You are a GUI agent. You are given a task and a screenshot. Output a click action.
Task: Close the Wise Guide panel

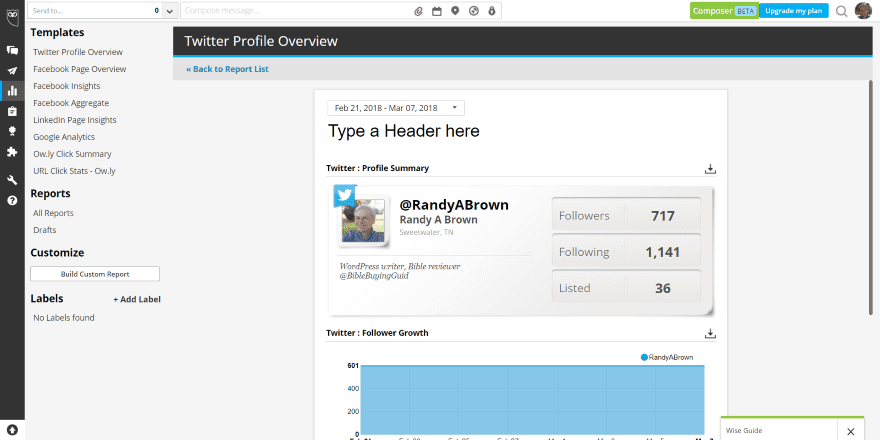coord(850,432)
